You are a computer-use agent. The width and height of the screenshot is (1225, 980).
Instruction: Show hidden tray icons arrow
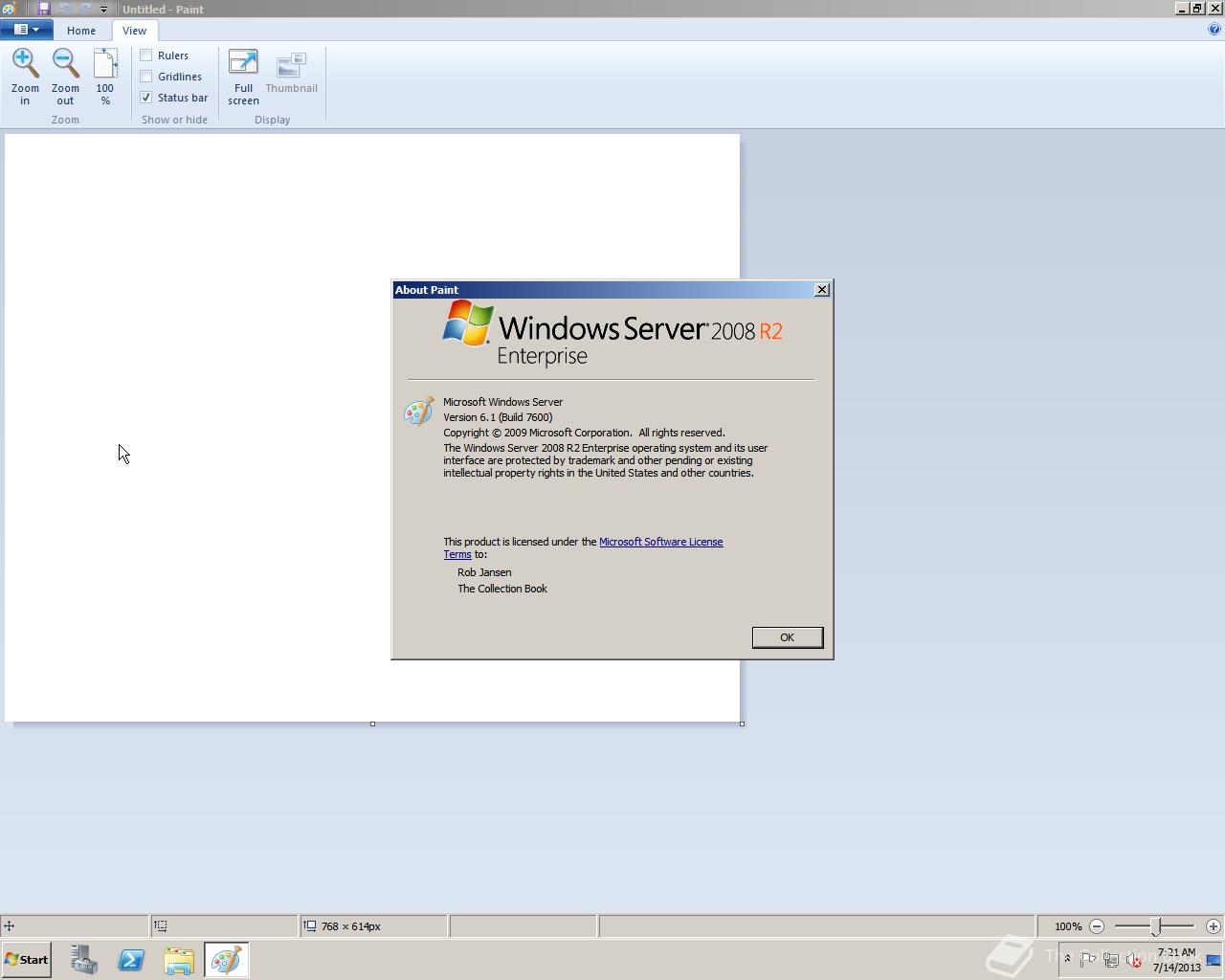click(x=1067, y=959)
